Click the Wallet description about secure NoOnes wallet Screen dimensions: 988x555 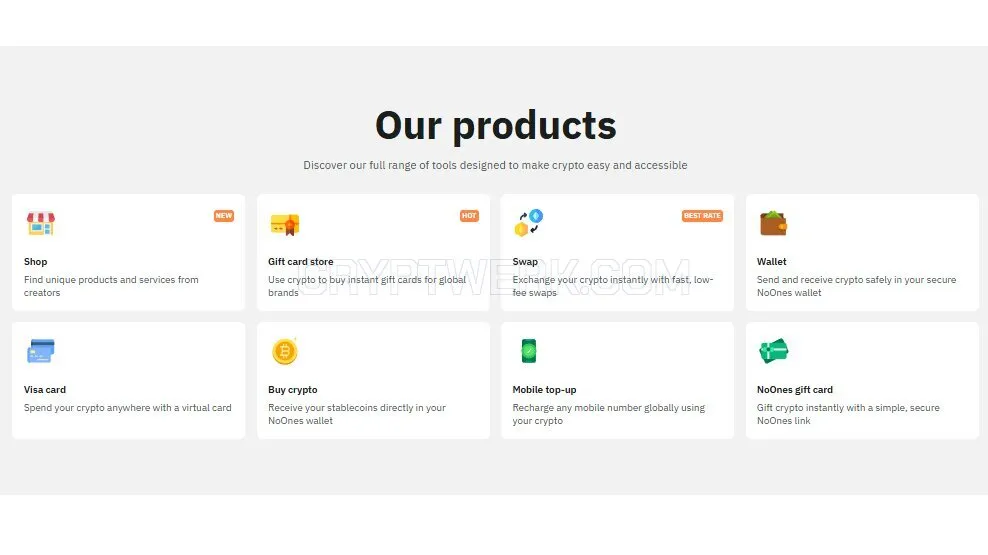tap(856, 286)
